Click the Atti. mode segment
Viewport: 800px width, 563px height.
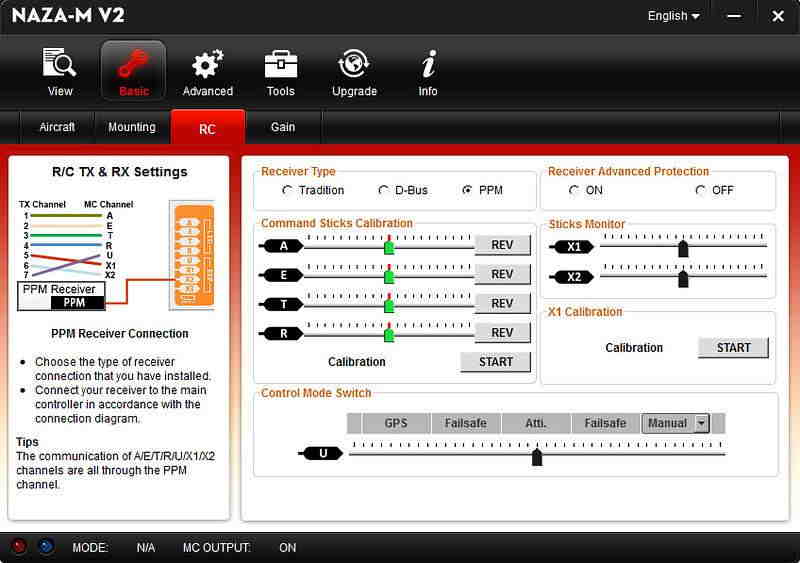point(536,423)
